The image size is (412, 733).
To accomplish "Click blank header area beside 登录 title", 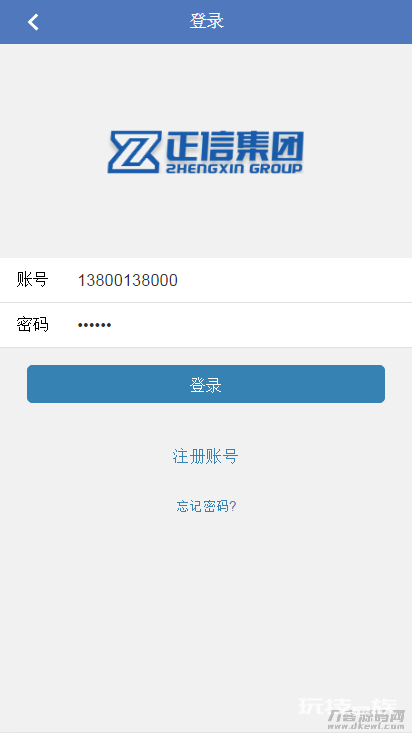I will point(318,22).
